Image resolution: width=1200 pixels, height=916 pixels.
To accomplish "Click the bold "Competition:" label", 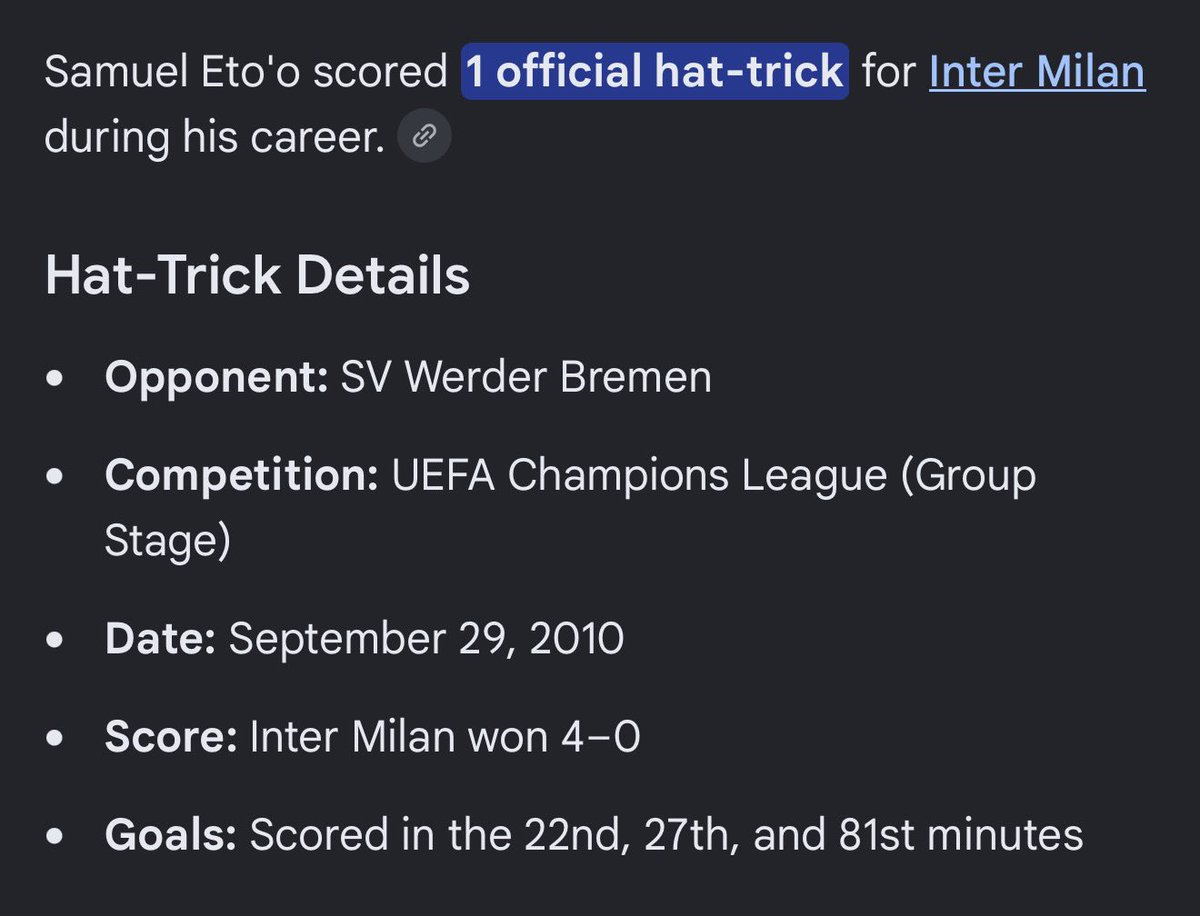I will coord(242,476).
